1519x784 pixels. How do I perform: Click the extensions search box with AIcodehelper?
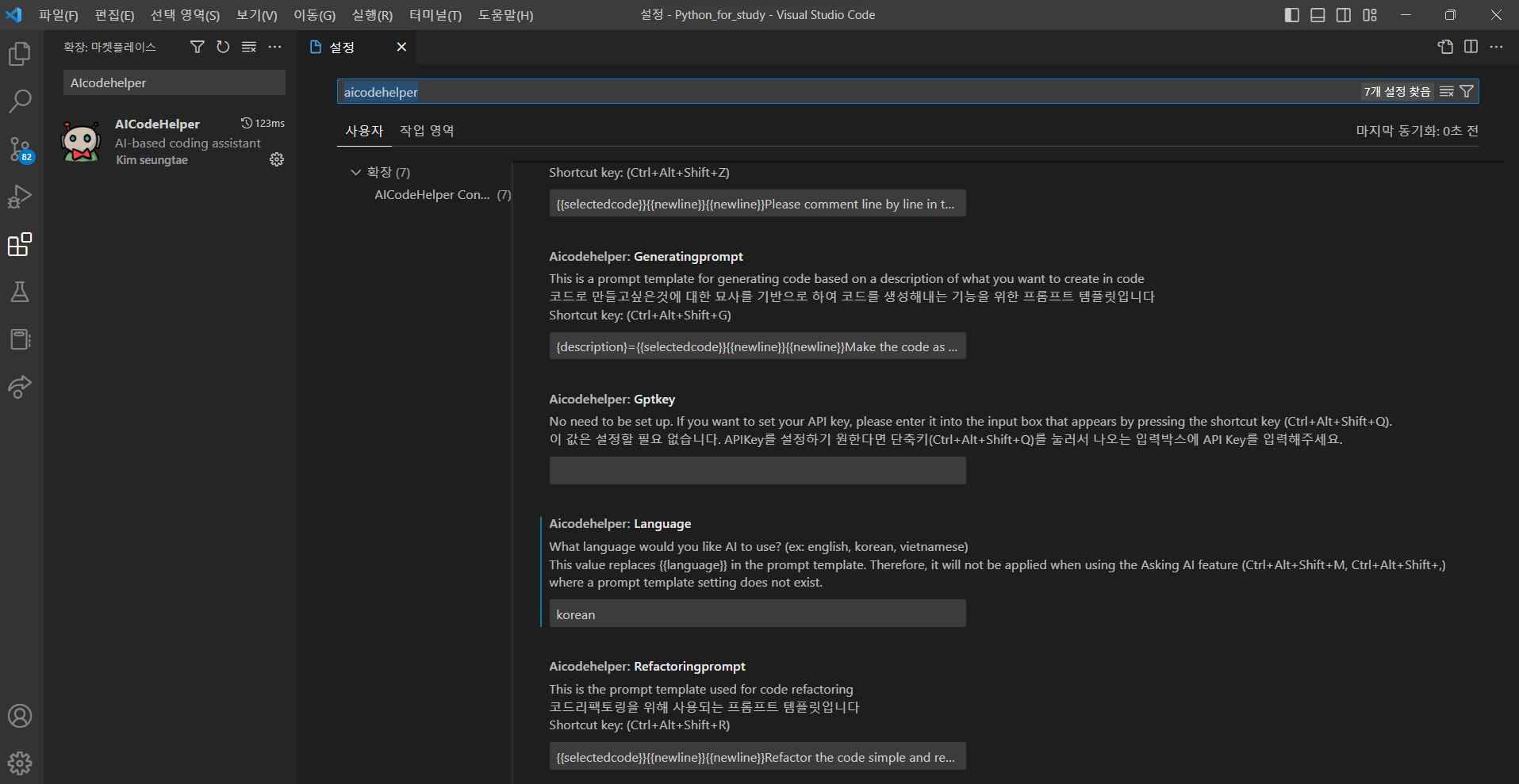(x=175, y=82)
